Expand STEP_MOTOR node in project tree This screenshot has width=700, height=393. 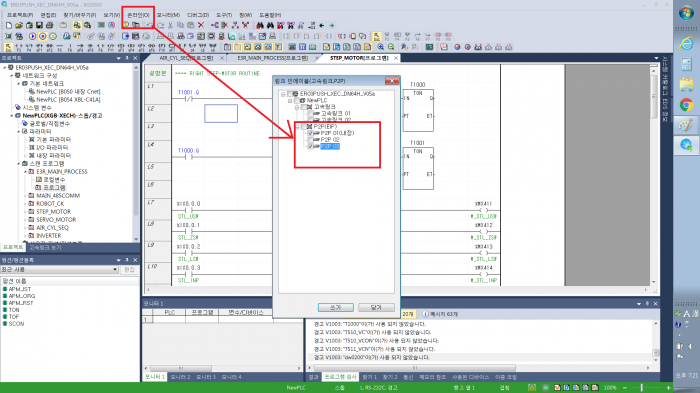(25, 212)
